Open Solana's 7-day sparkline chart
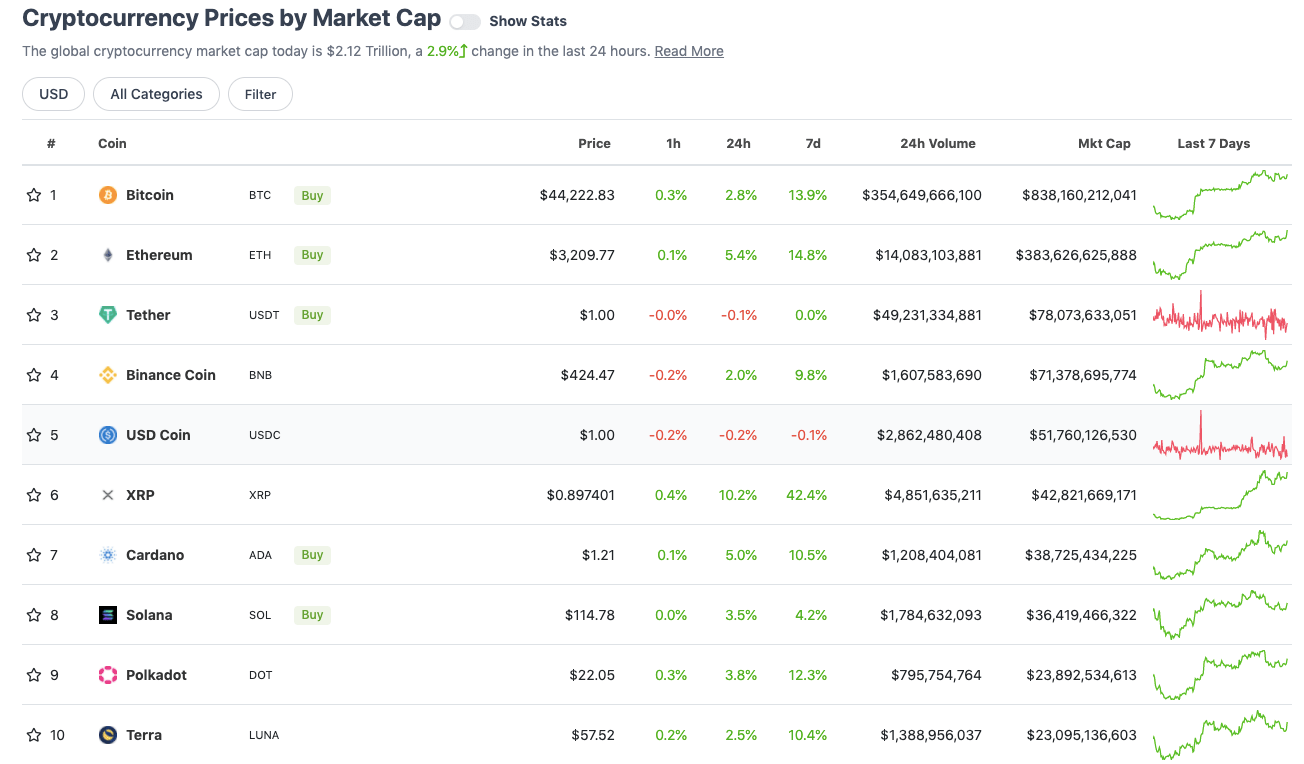This screenshot has width=1304, height=764. tap(1220, 615)
